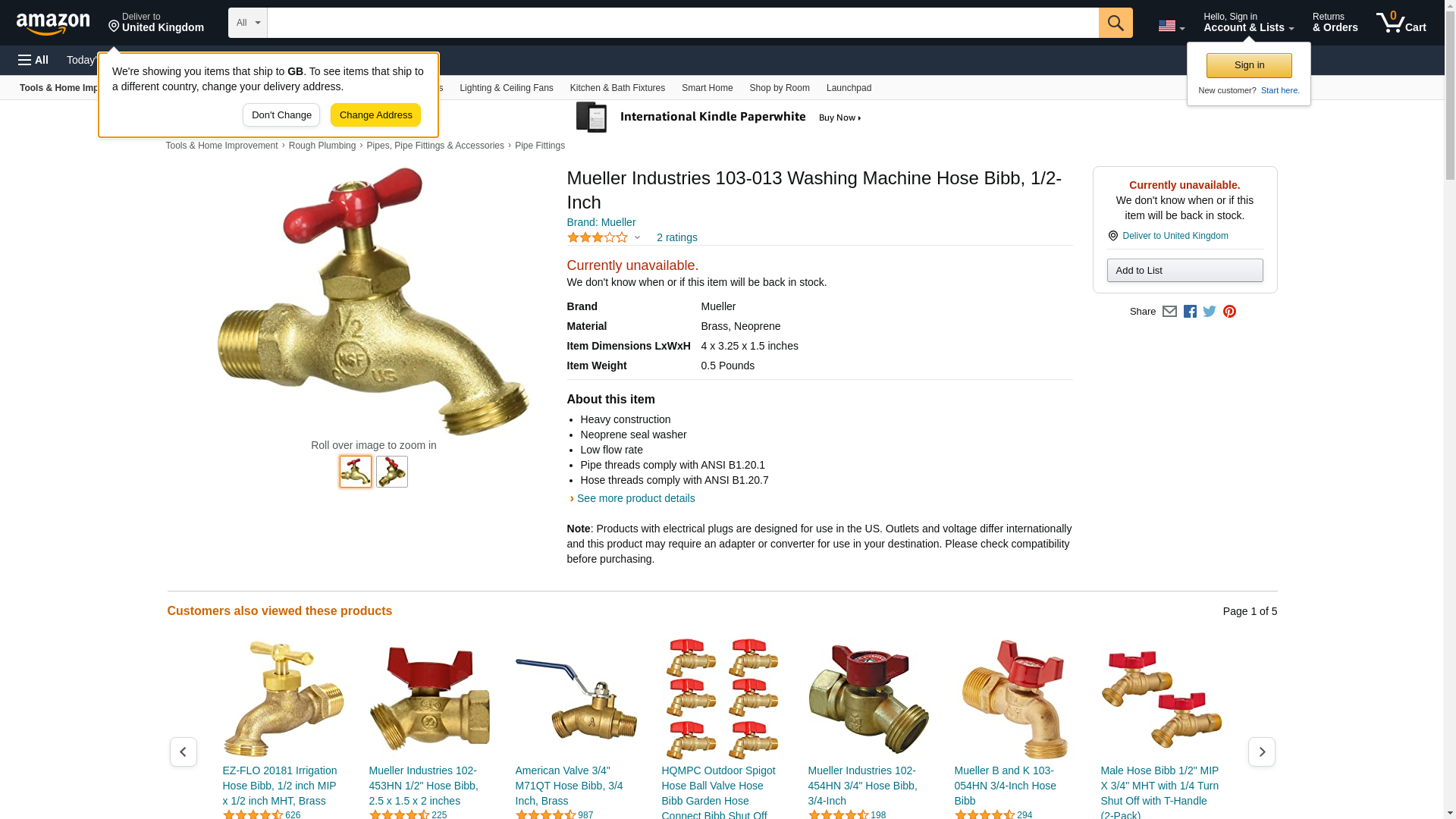Open the All hamburger menu
The image size is (1456, 819).
(33, 60)
